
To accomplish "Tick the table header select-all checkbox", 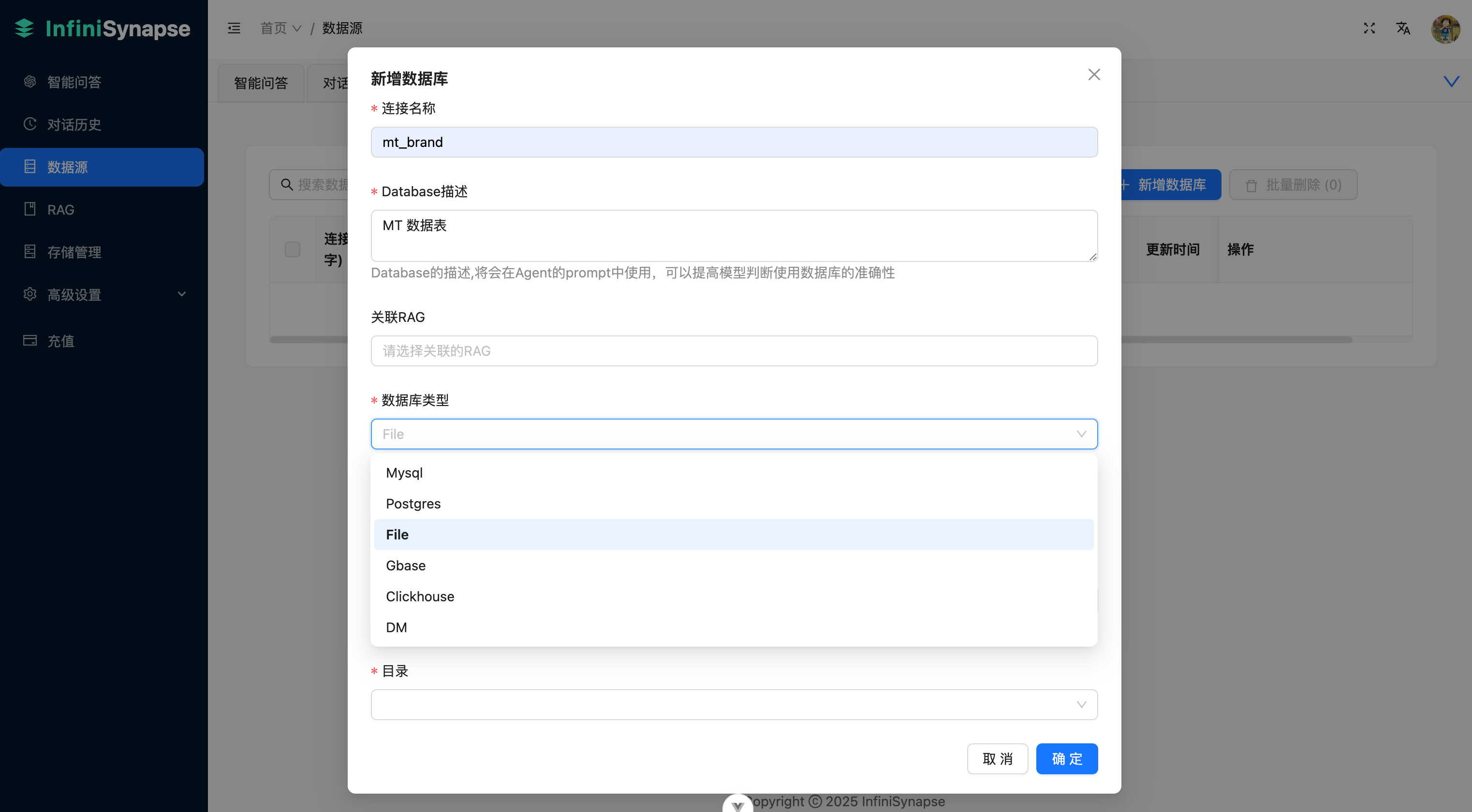I will (x=293, y=249).
